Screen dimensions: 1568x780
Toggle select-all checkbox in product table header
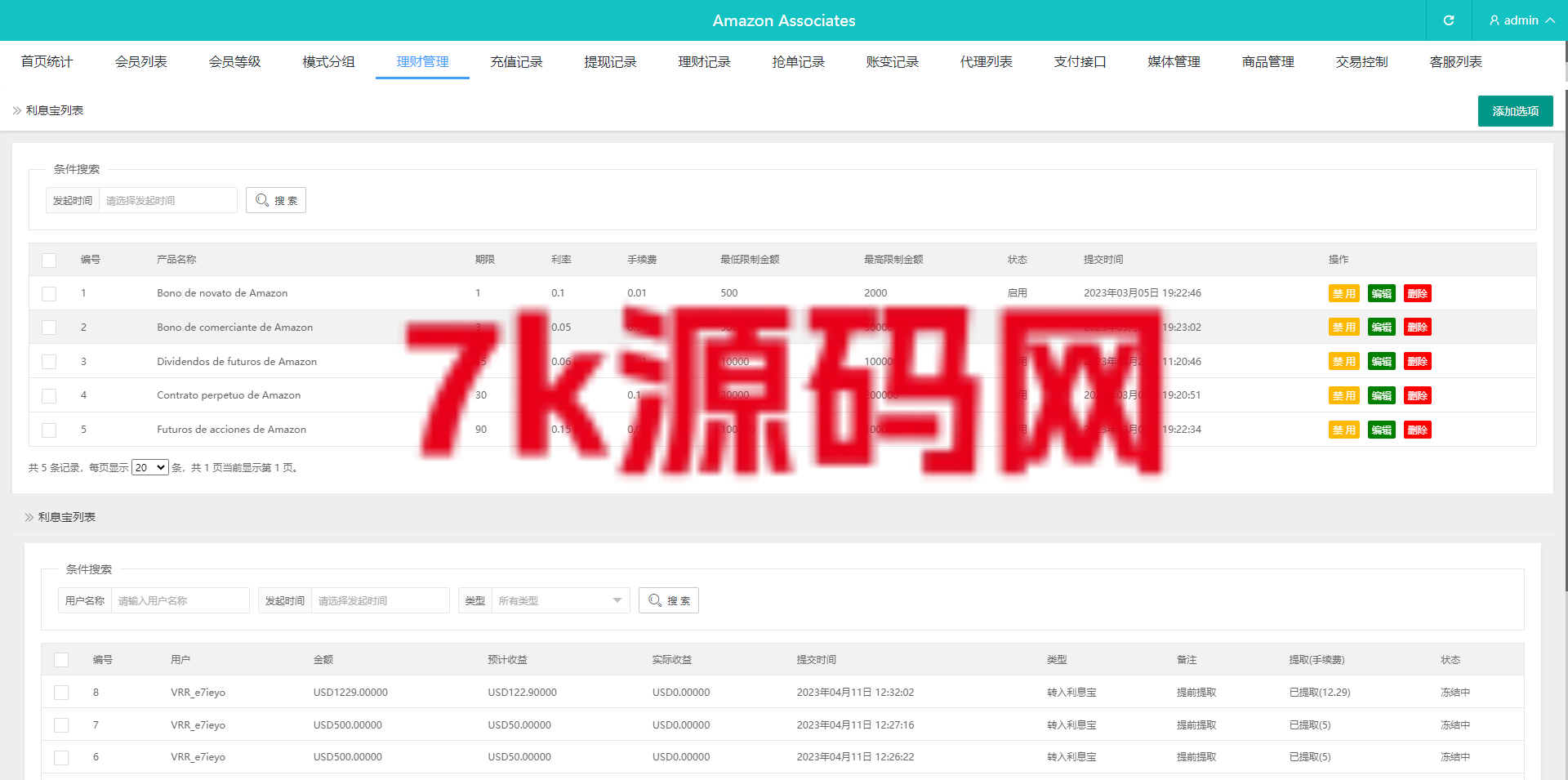click(x=49, y=260)
